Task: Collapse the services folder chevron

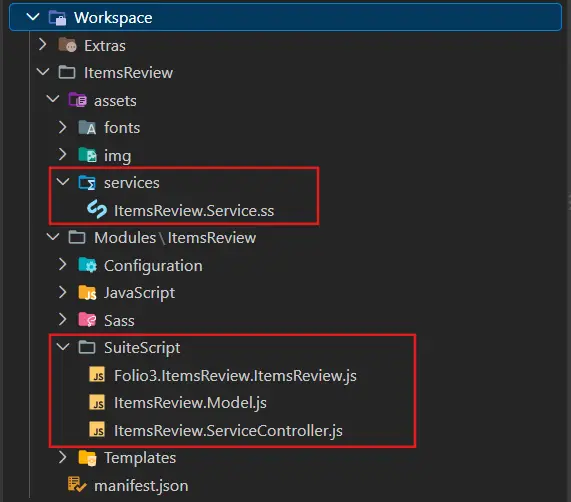Action: click(63, 182)
